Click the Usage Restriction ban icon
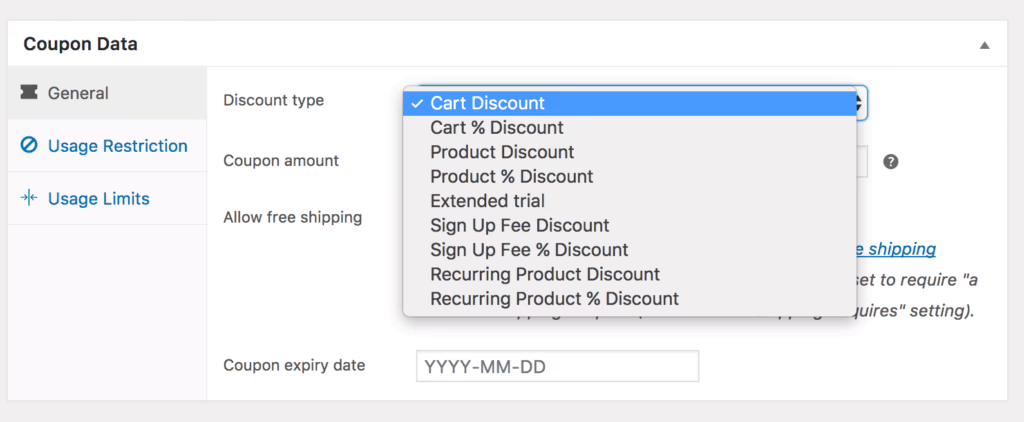 tap(29, 146)
